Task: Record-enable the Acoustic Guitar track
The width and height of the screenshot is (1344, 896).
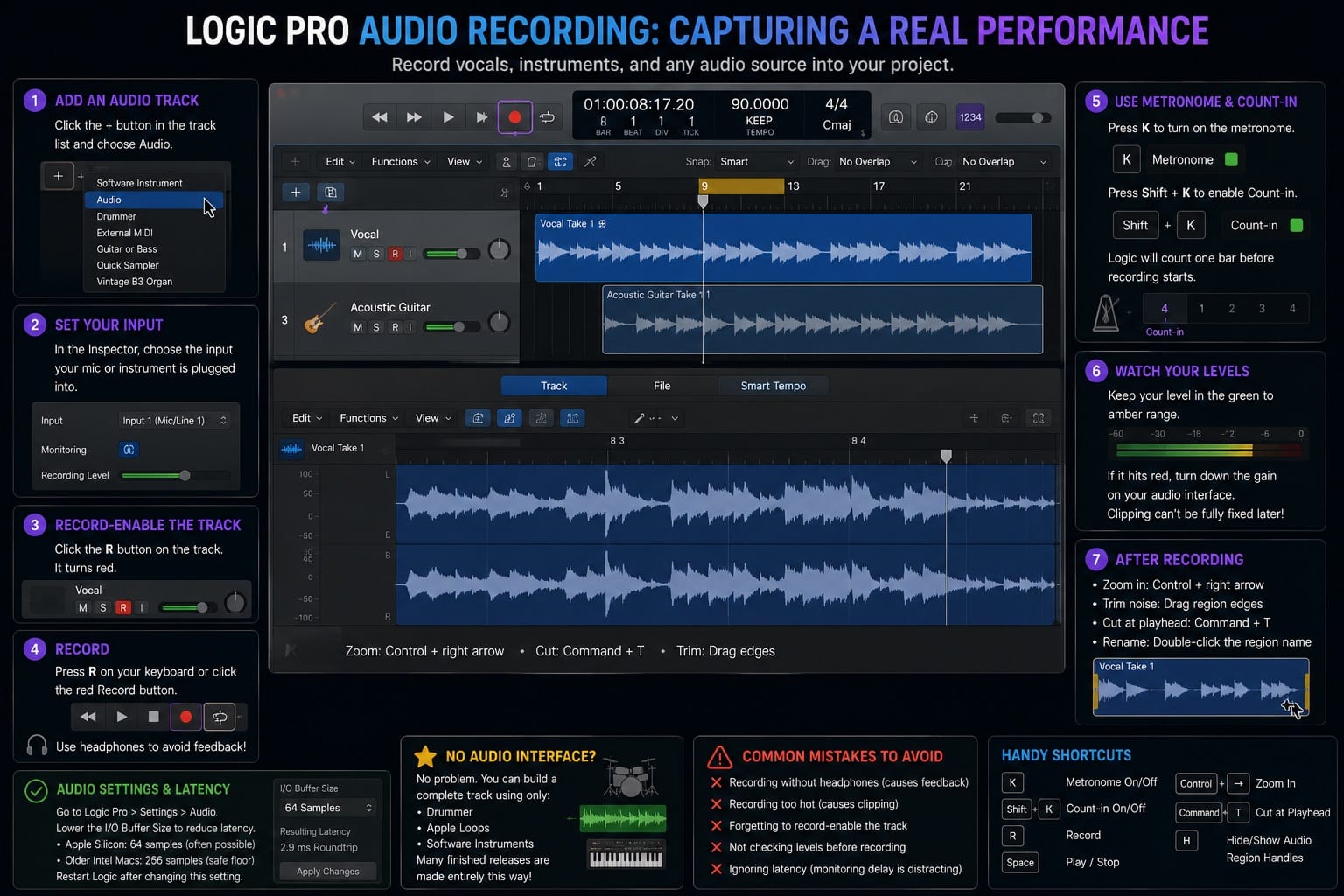Action: pyautogui.click(x=395, y=327)
